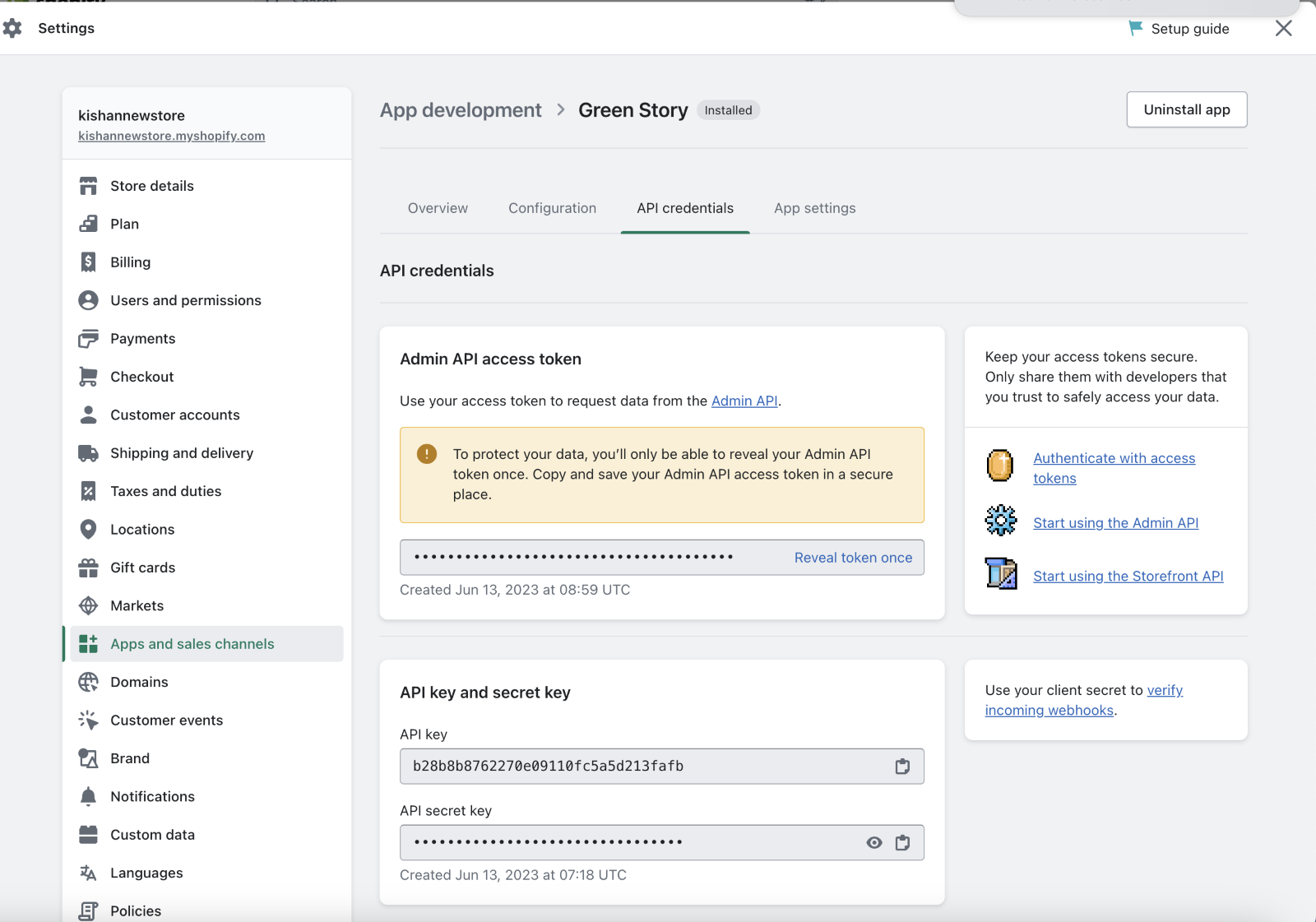Click the gear icon beside Admin API link

1001,521
